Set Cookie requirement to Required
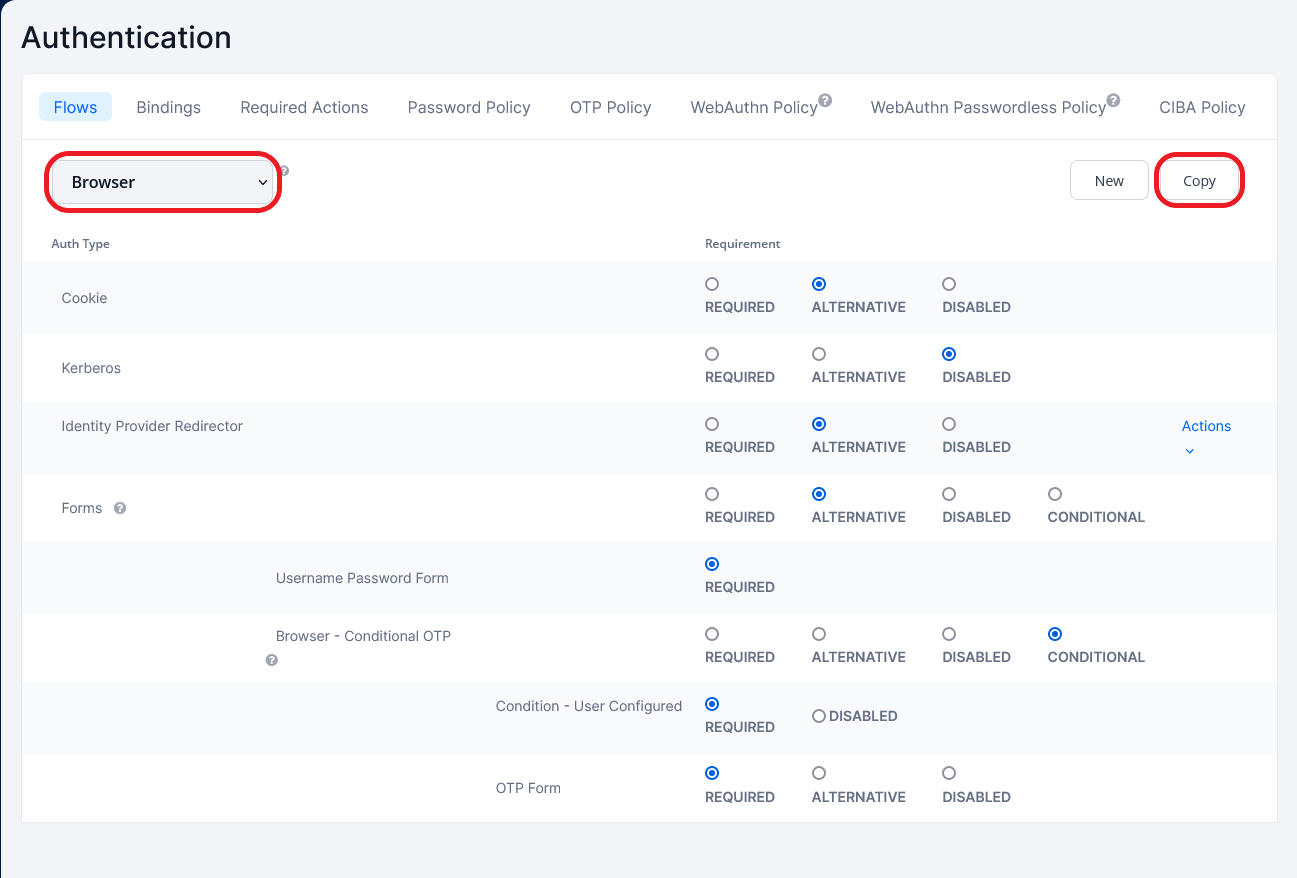The image size is (1297, 878). (711, 284)
